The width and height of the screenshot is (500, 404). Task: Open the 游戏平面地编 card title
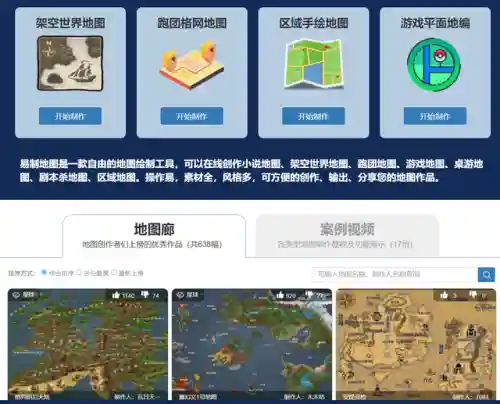(x=435, y=23)
